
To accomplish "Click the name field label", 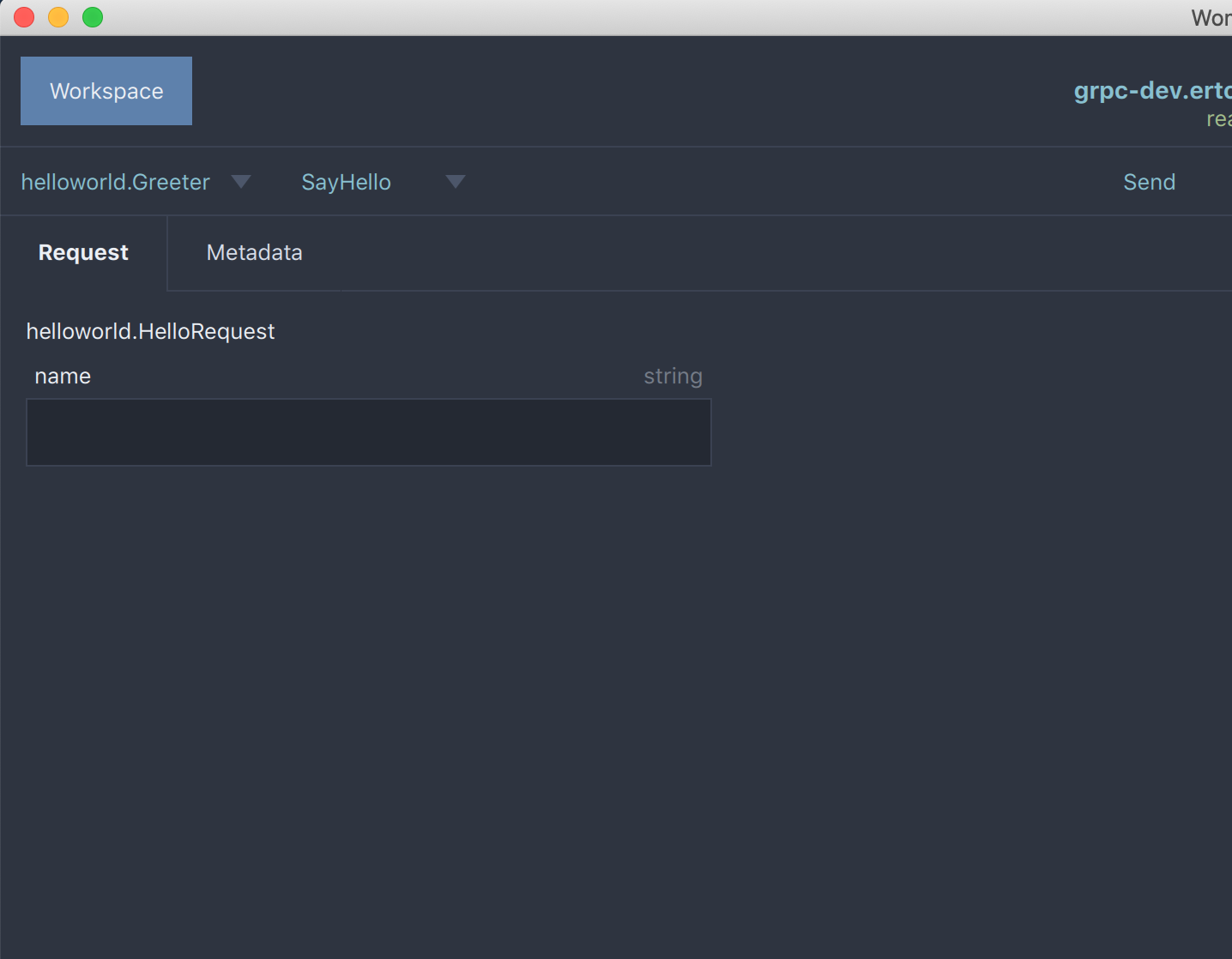I will coord(63,377).
